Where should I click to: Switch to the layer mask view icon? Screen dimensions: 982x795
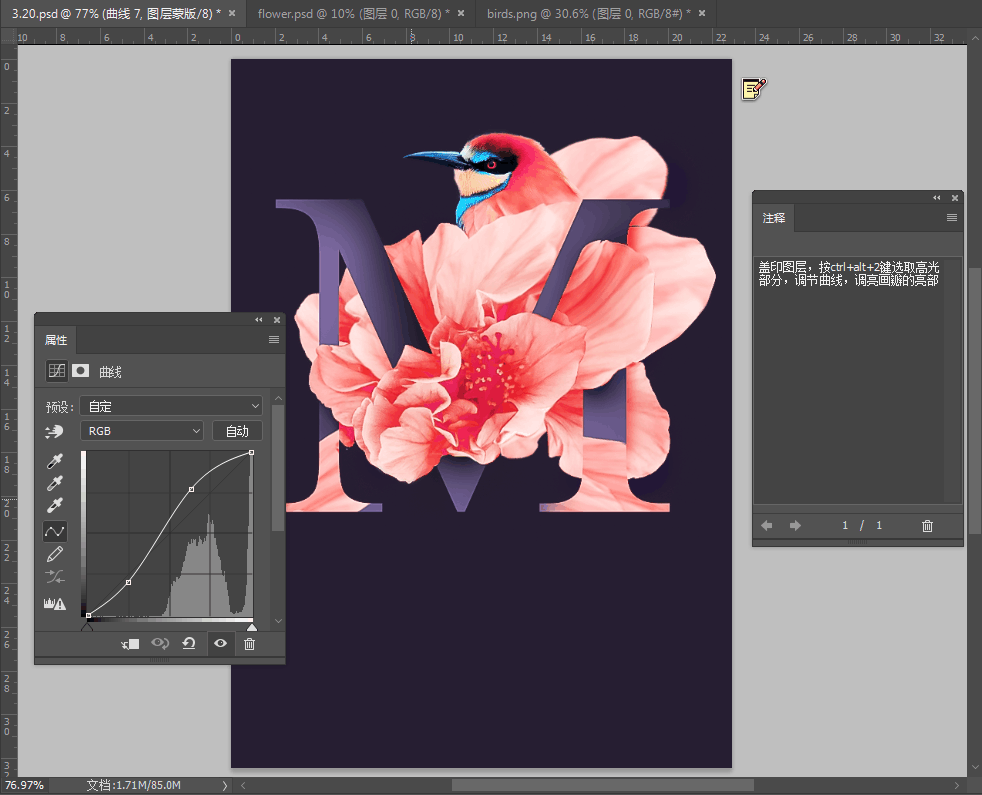[x=80, y=370]
